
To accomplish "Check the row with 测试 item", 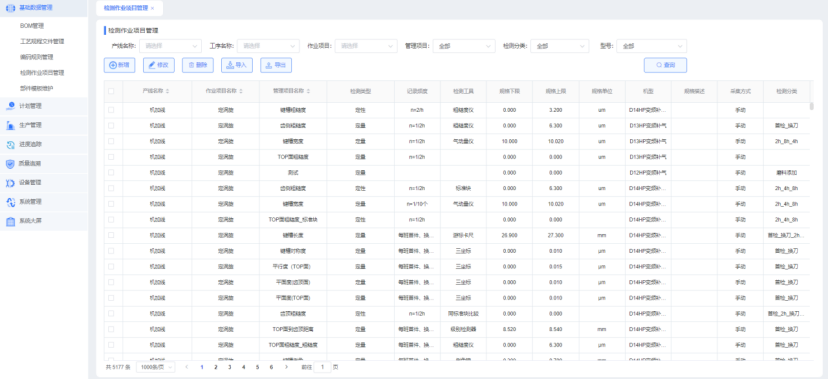I will pos(111,172).
